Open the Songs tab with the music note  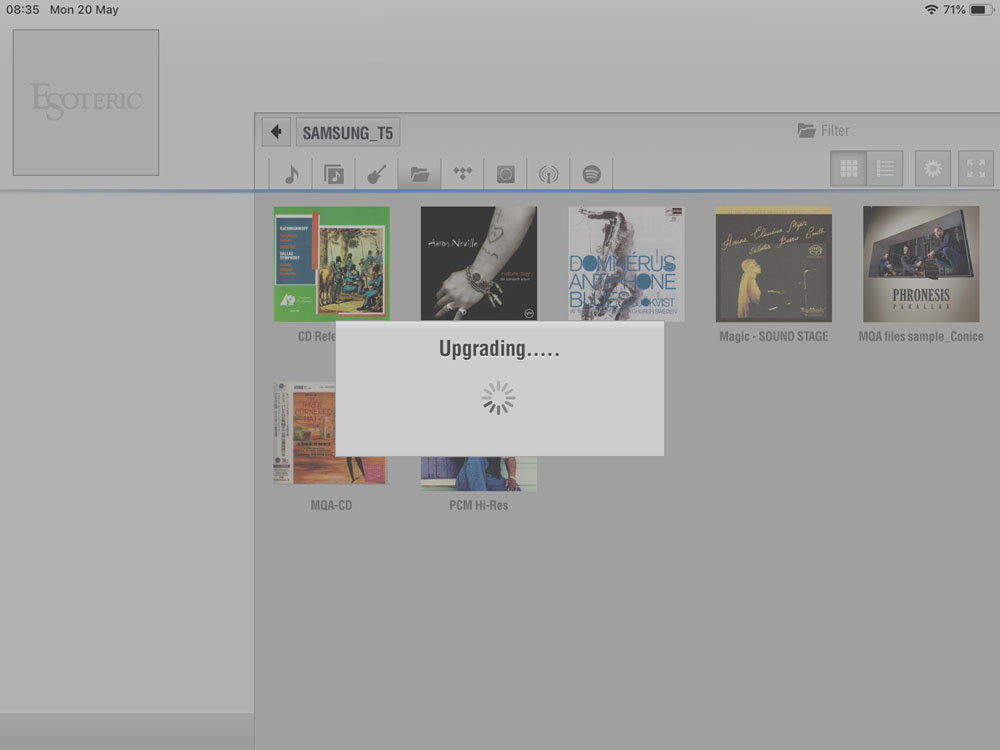tap(291, 174)
